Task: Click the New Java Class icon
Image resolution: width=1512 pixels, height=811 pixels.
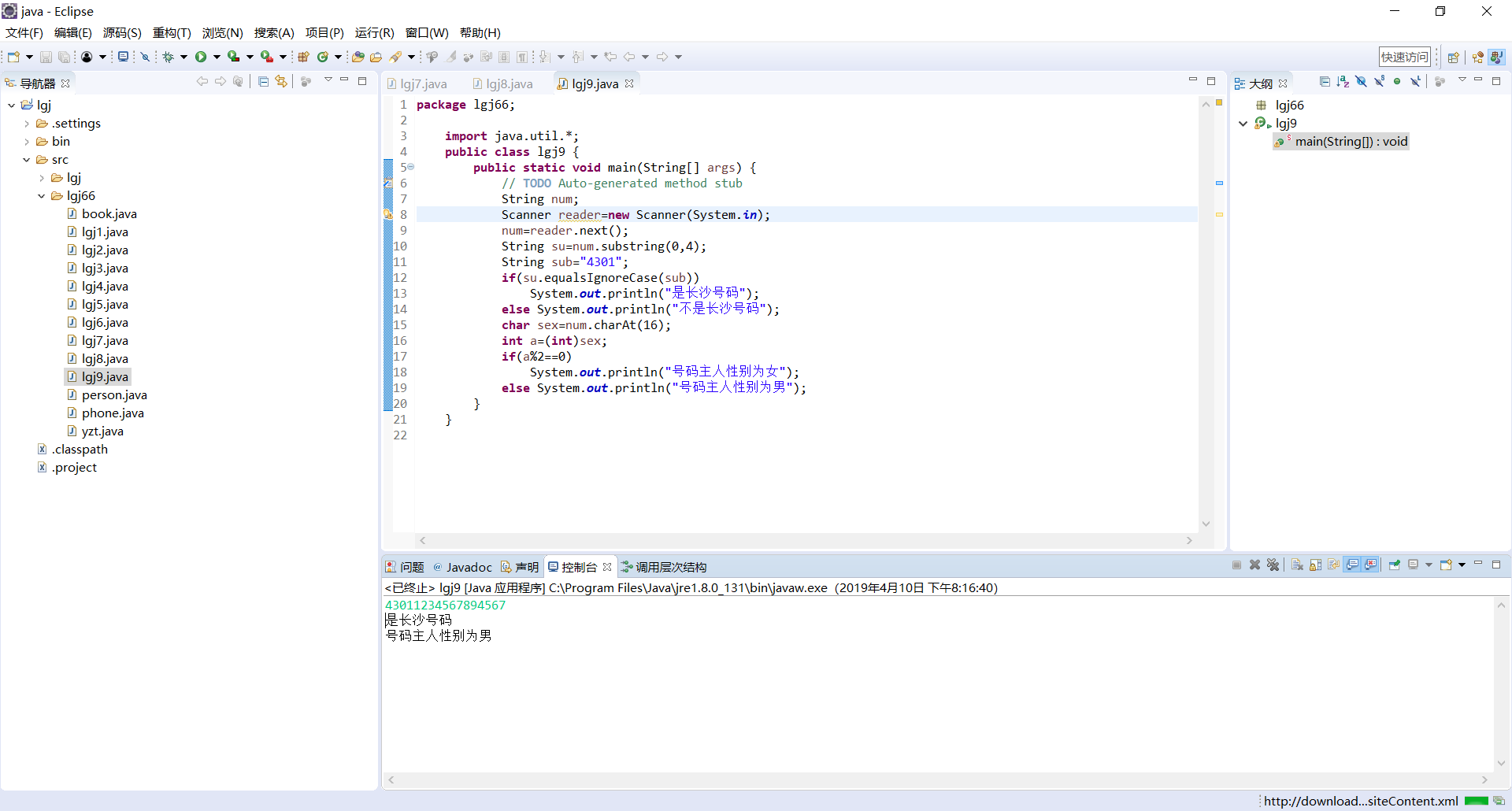Action: (x=323, y=57)
